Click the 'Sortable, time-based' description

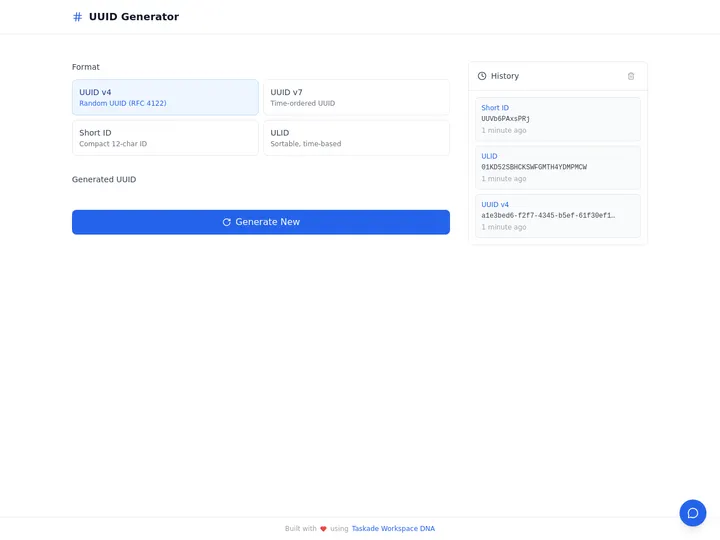(x=305, y=144)
